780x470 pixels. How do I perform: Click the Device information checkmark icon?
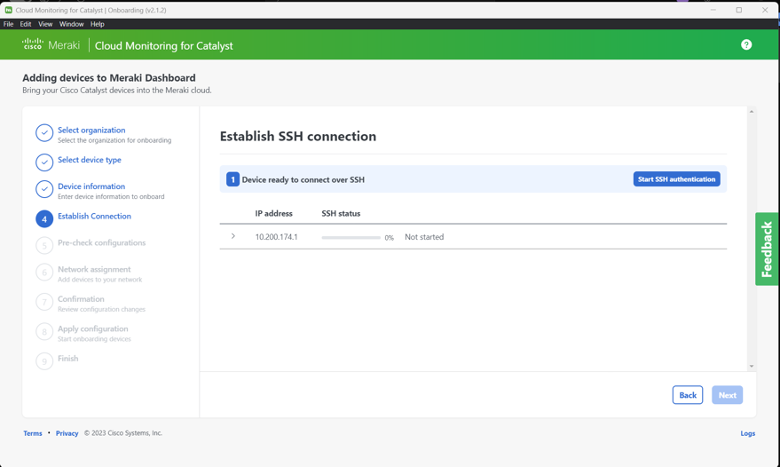44,189
